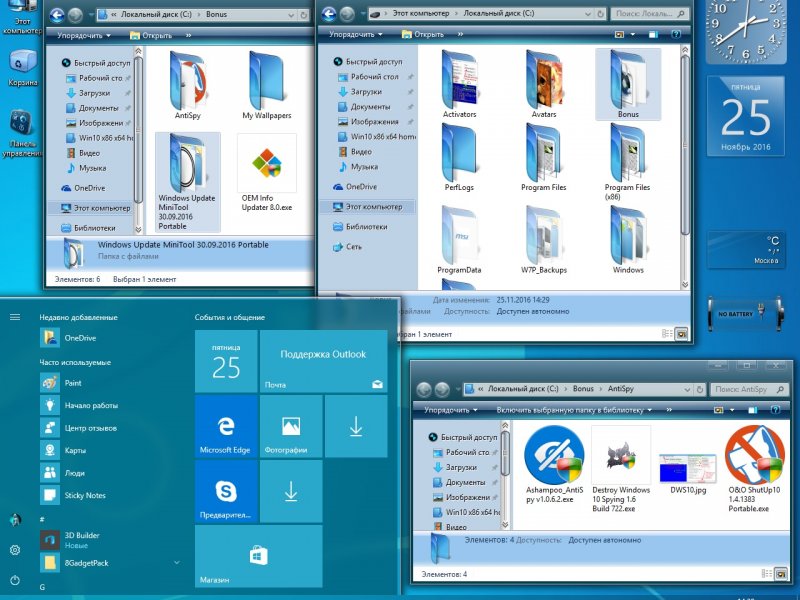Open the Магазин store tile
This screenshot has width=800, height=600.
coord(258,556)
